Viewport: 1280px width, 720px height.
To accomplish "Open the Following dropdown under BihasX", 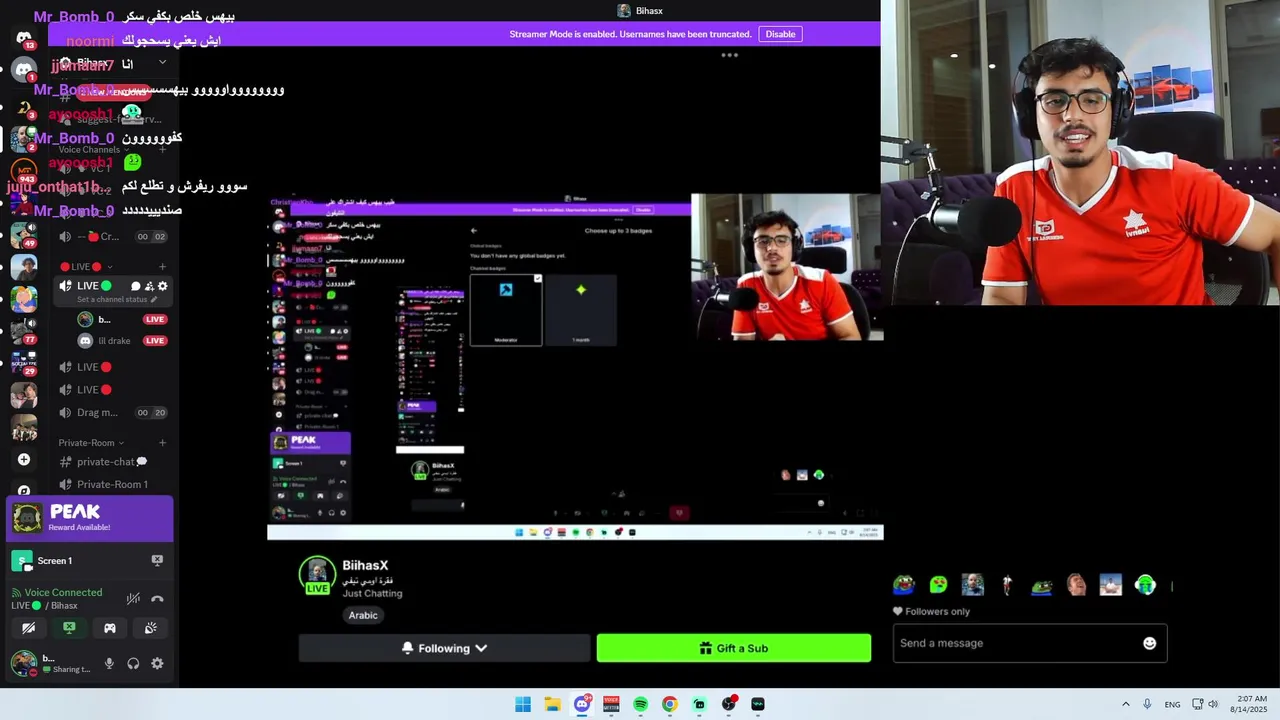I will pyautogui.click(x=444, y=648).
